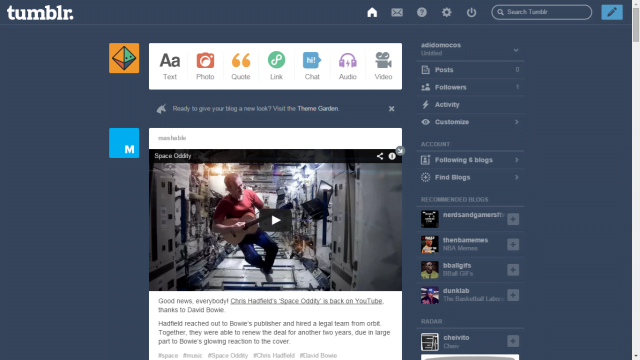Create a new Photo post

[x=205, y=66]
